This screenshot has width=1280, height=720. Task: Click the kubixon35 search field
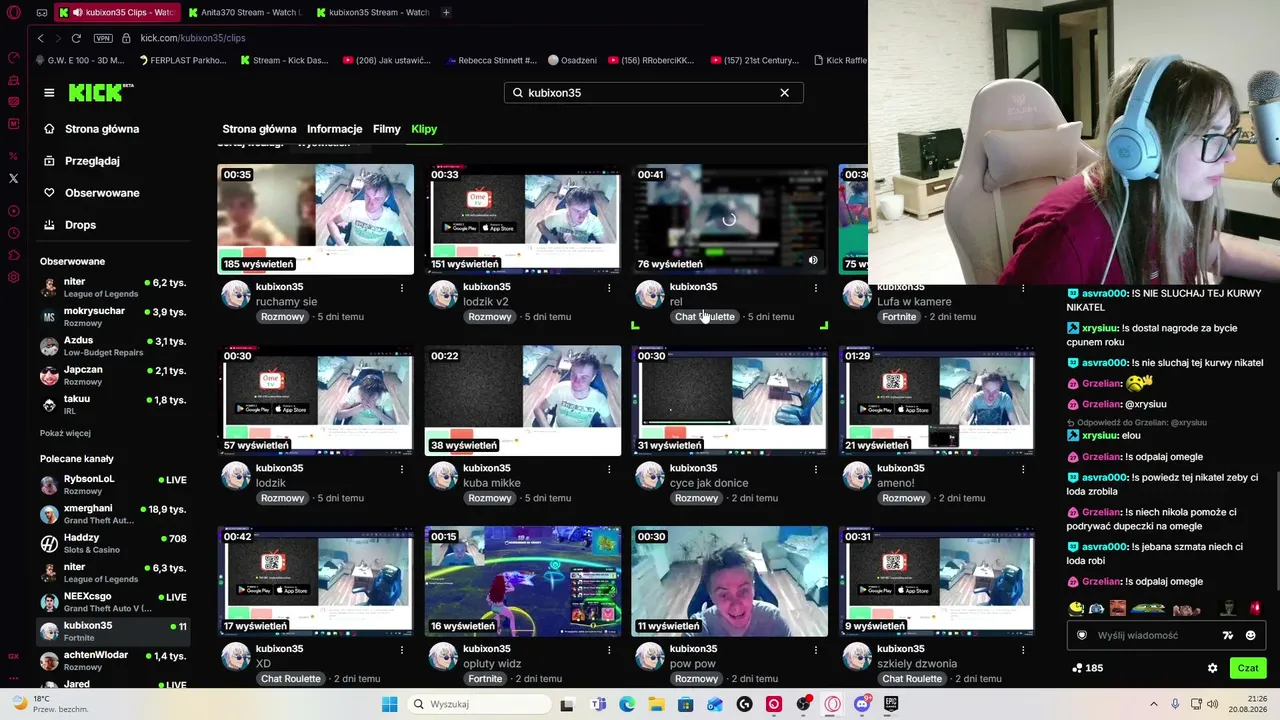653,93
